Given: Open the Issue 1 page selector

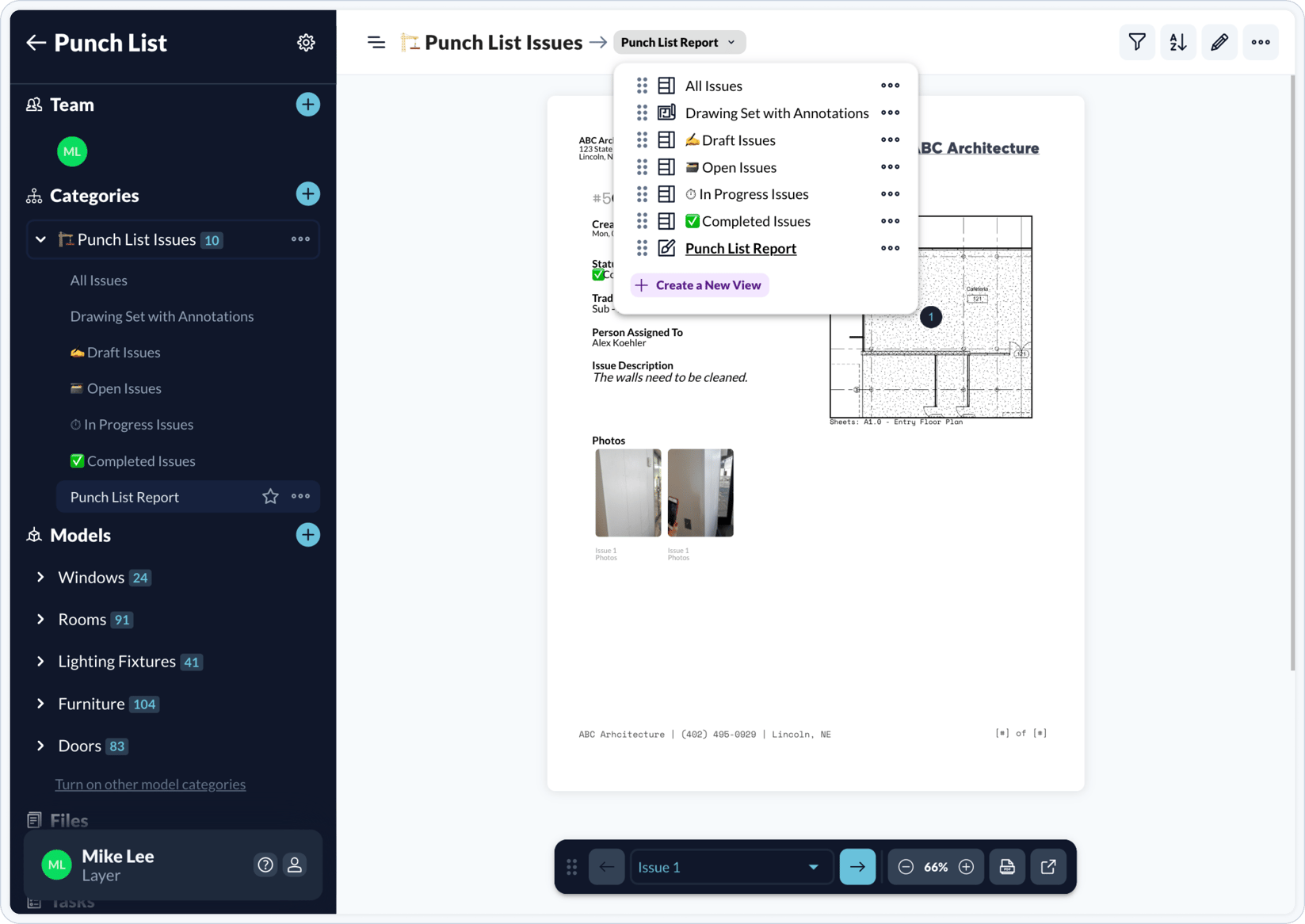Looking at the screenshot, I should coord(730,867).
